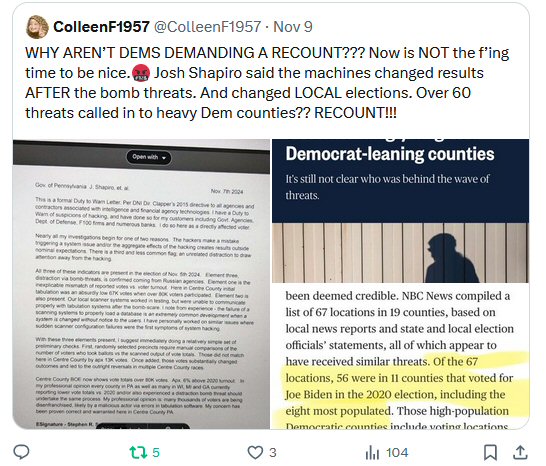Like the post with heart icon

tap(255, 452)
